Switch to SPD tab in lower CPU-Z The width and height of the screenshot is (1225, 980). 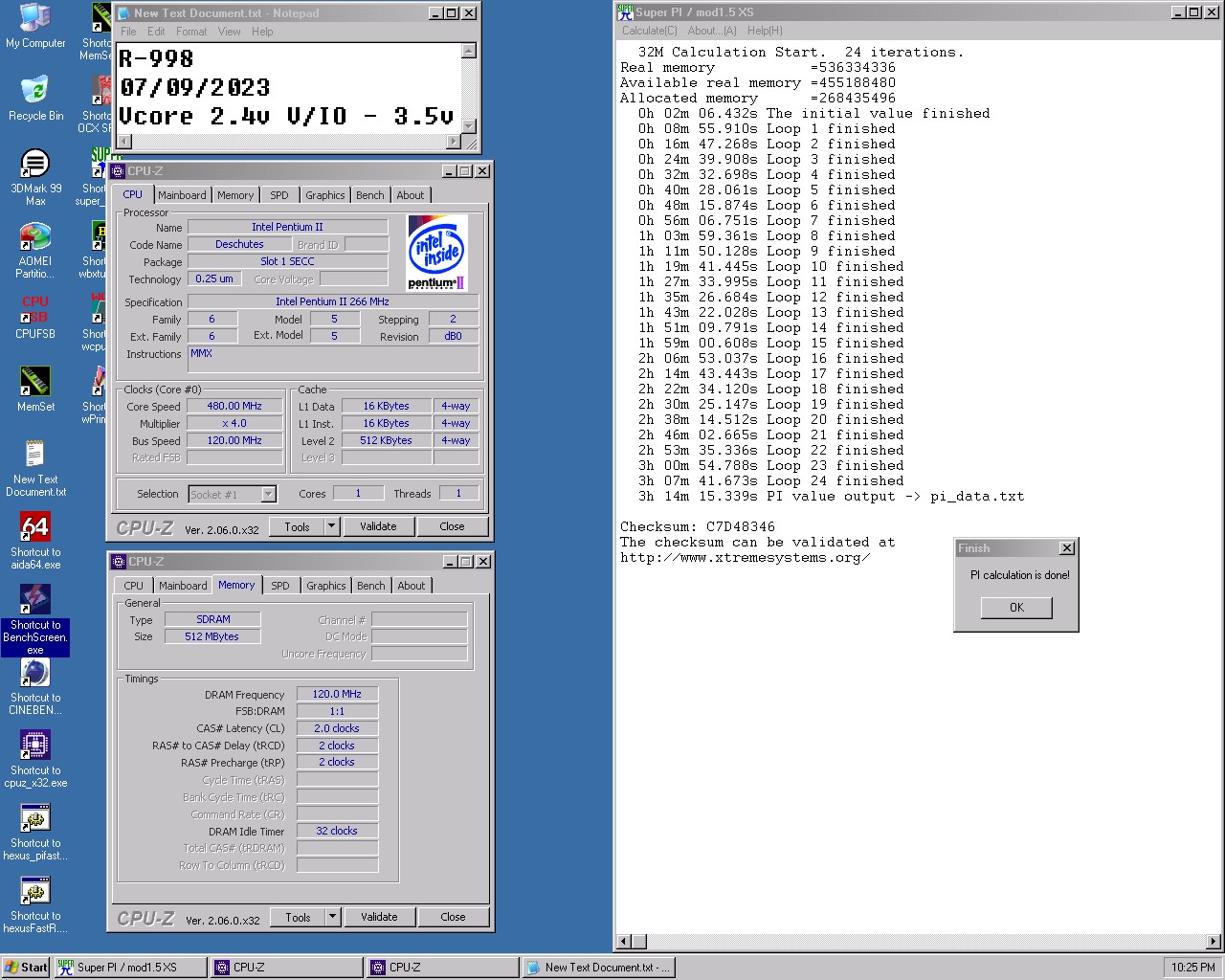(280, 586)
